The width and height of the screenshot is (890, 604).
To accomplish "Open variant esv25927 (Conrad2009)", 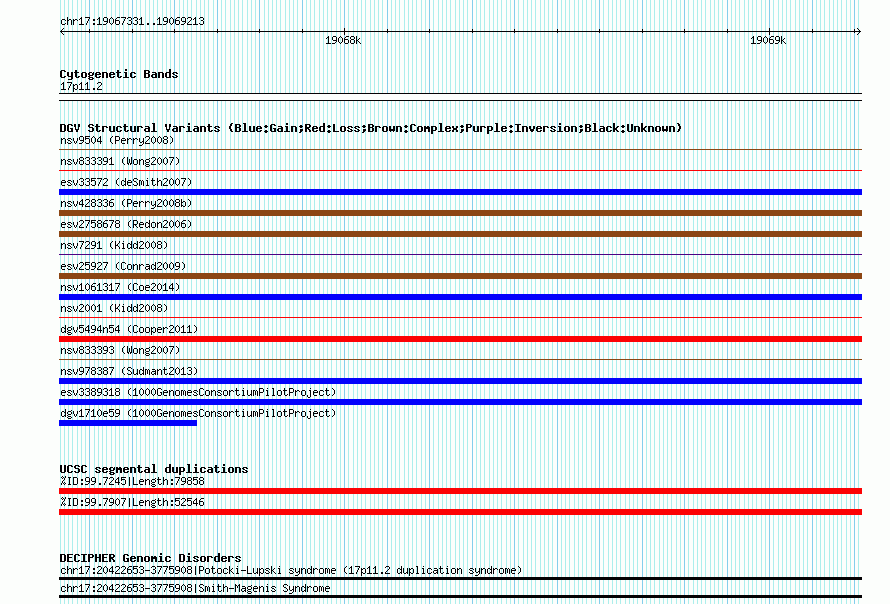I will [x=123, y=266].
